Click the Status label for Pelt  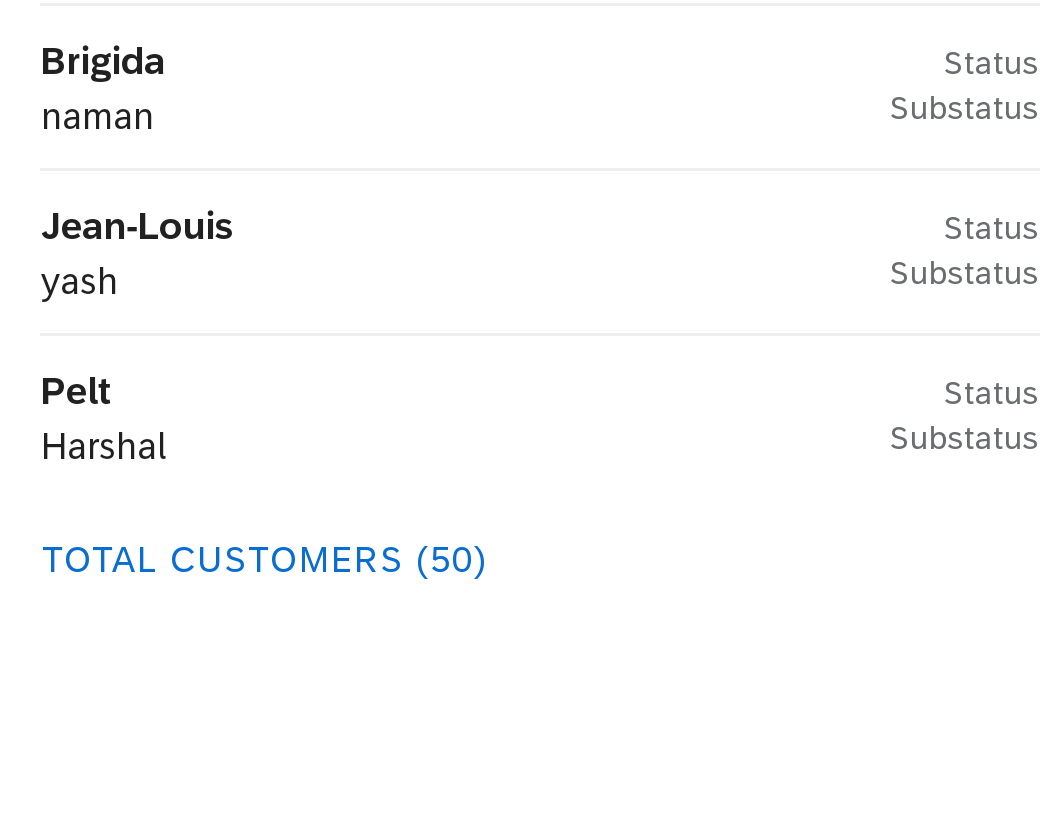(x=990, y=393)
